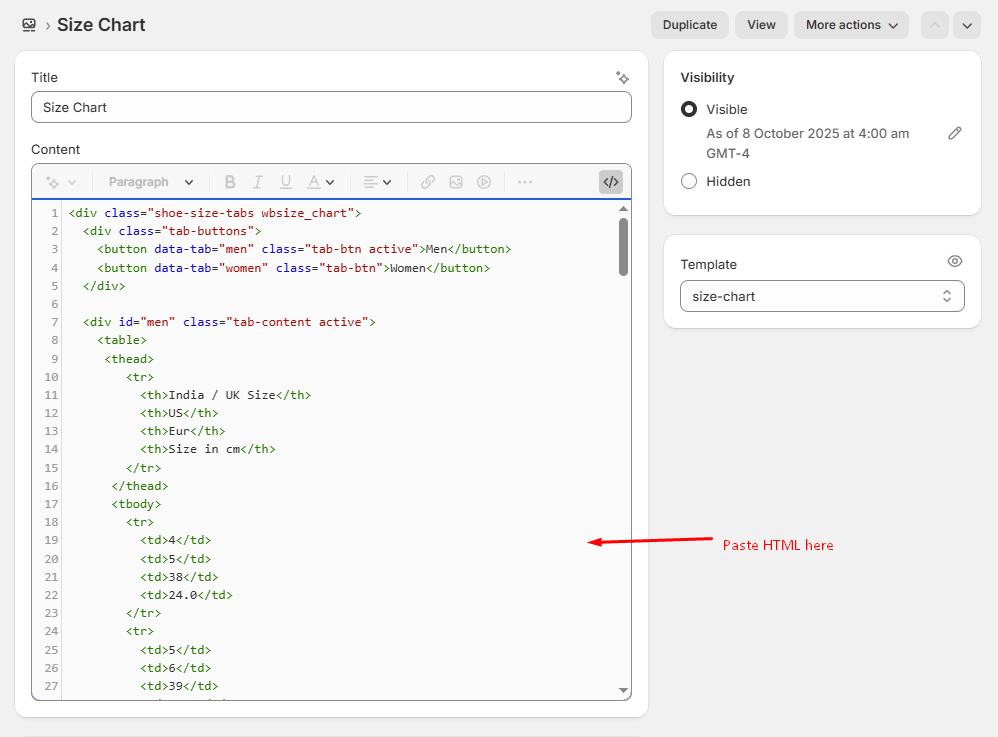
Task: Click the Duplicate button
Action: (x=689, y=25)
